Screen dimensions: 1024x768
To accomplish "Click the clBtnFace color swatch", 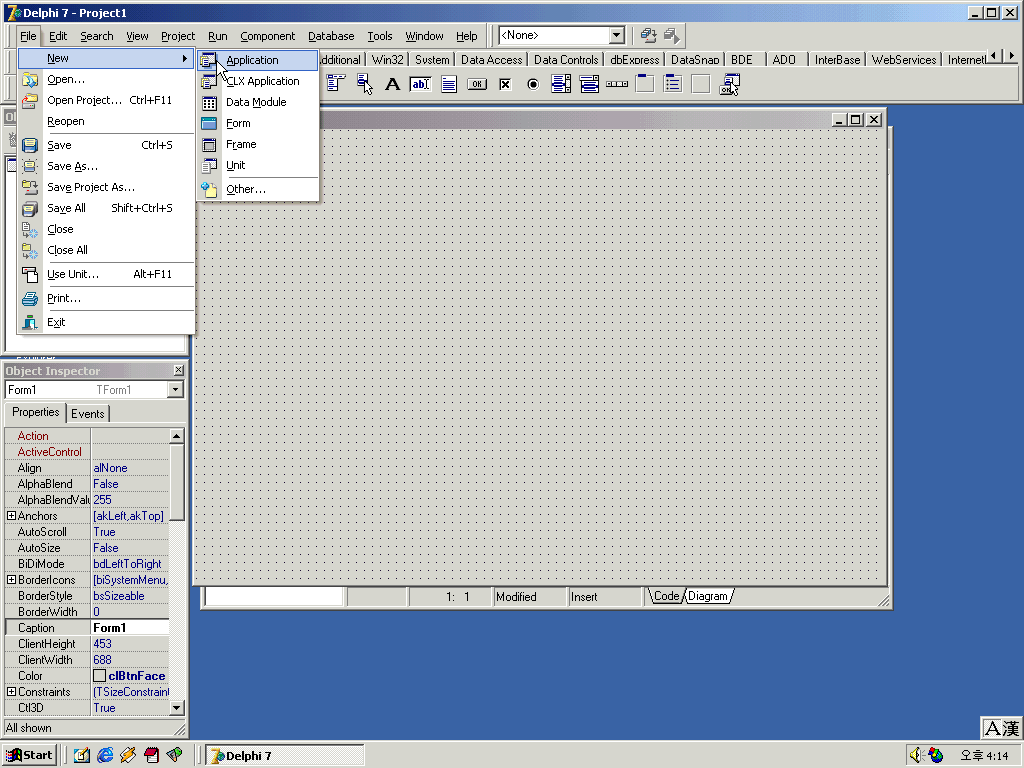I will point(99,676).
